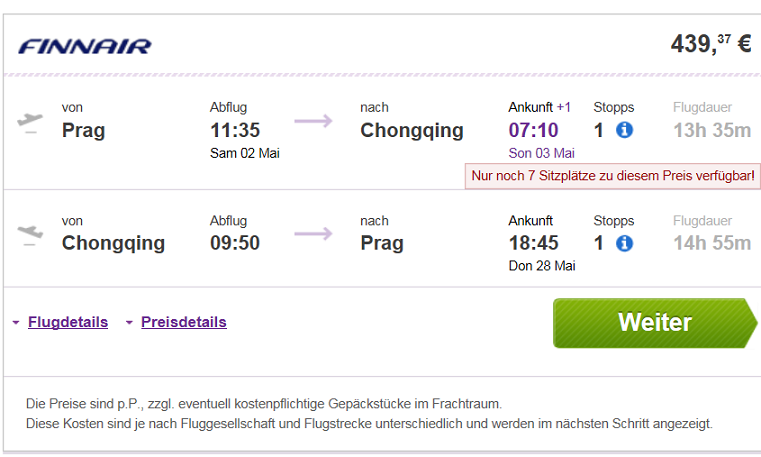Screen dimensions: 761x457
Task: Select the 11:35 departure time
Action: pyautogui.click(x=235, y=130)
